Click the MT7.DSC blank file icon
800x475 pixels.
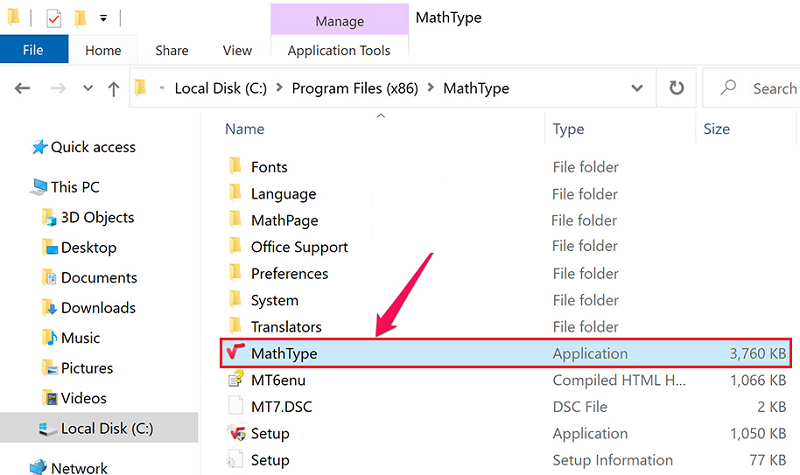[235, 406]
